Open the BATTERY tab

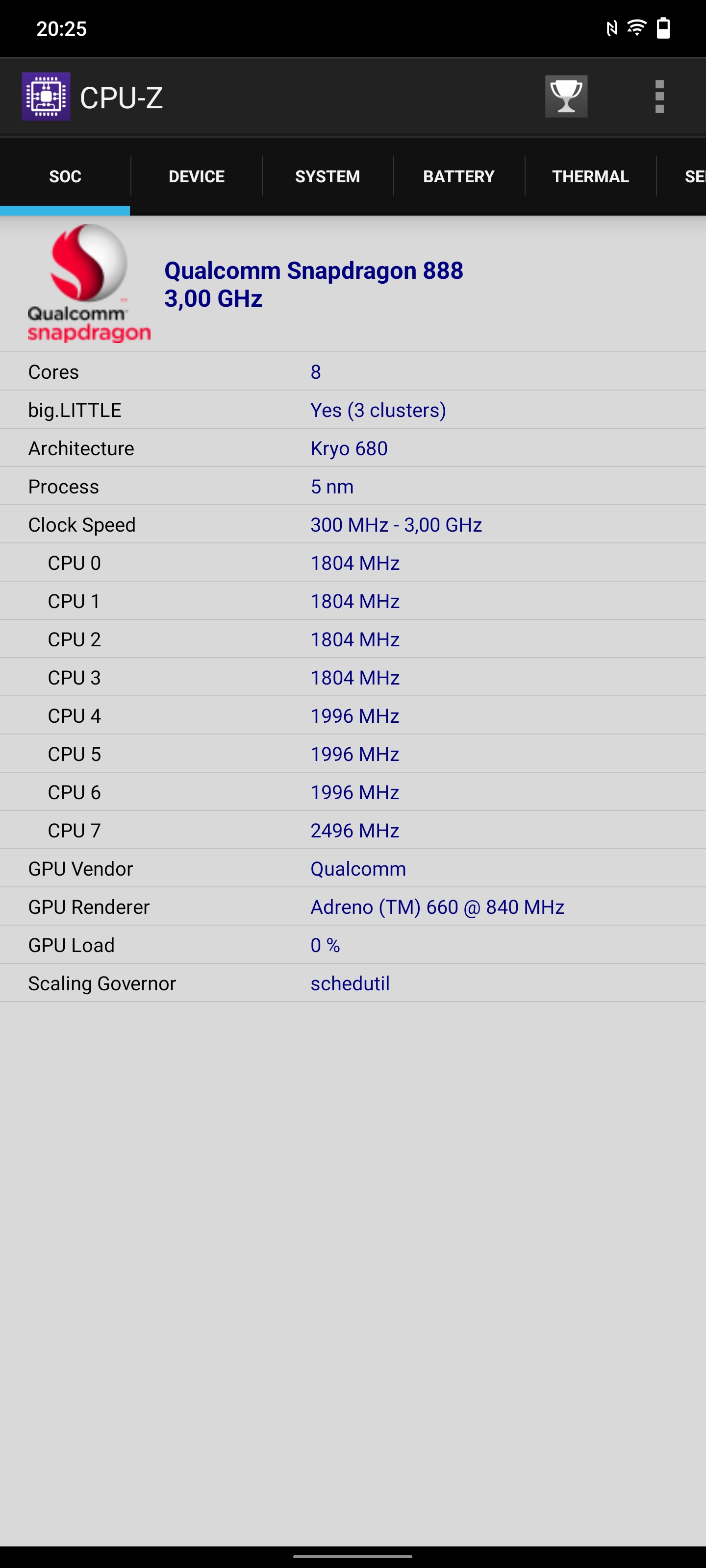pyautogui.click(x=459, y=176)
